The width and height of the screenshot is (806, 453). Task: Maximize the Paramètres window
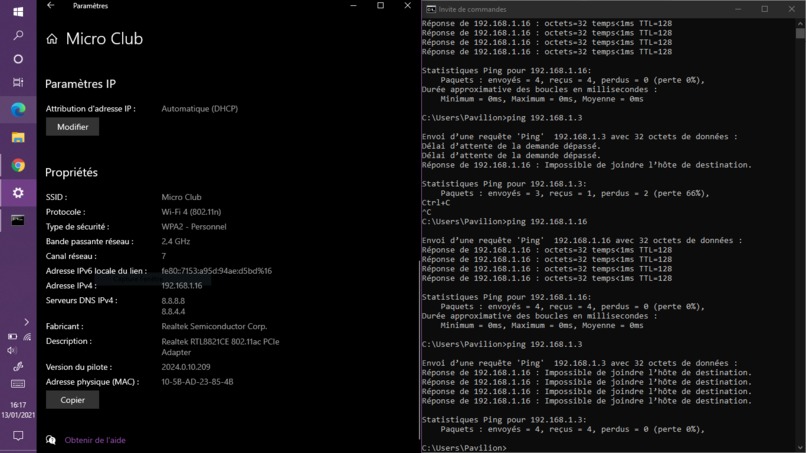[380, 6]
